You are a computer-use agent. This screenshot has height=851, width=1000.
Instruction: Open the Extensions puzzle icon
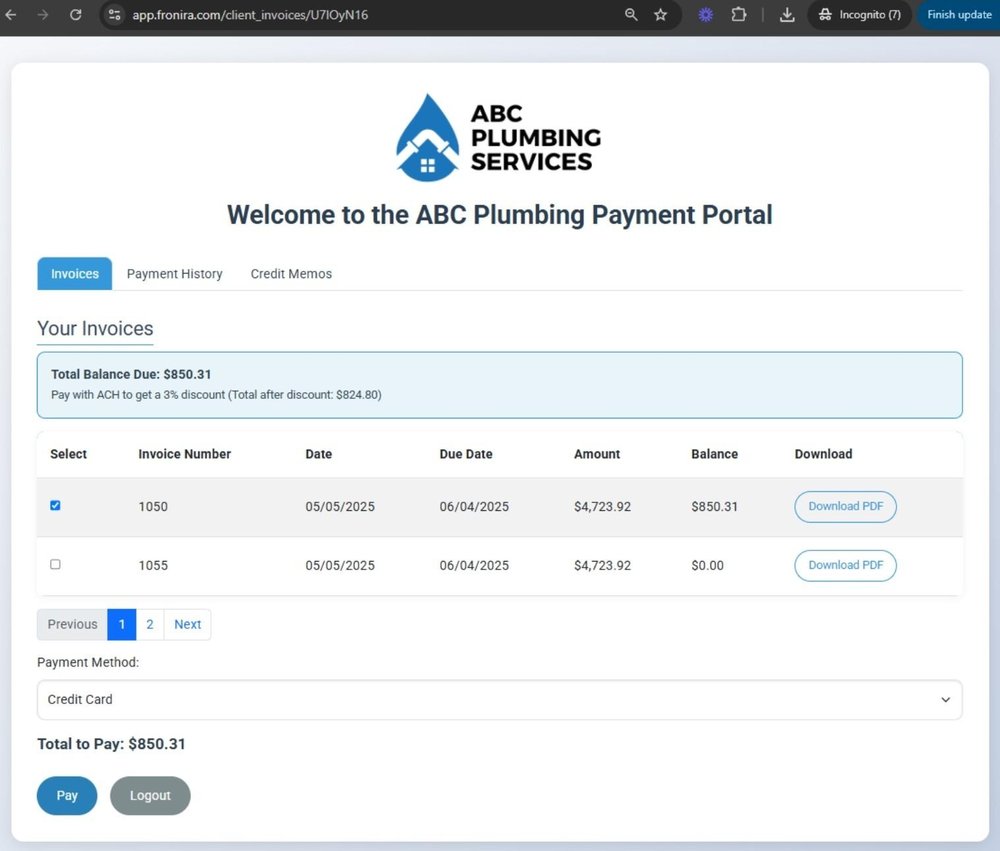[x=739, y=15]
